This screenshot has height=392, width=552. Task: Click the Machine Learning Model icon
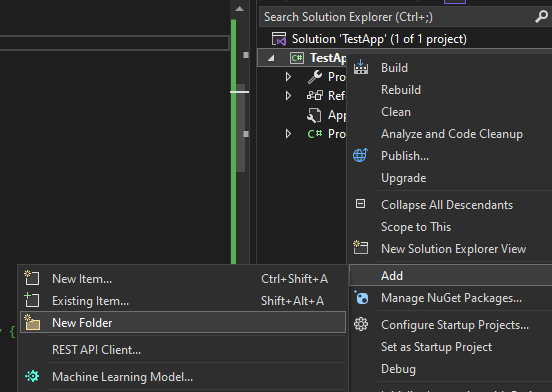[x=32, y=377]
